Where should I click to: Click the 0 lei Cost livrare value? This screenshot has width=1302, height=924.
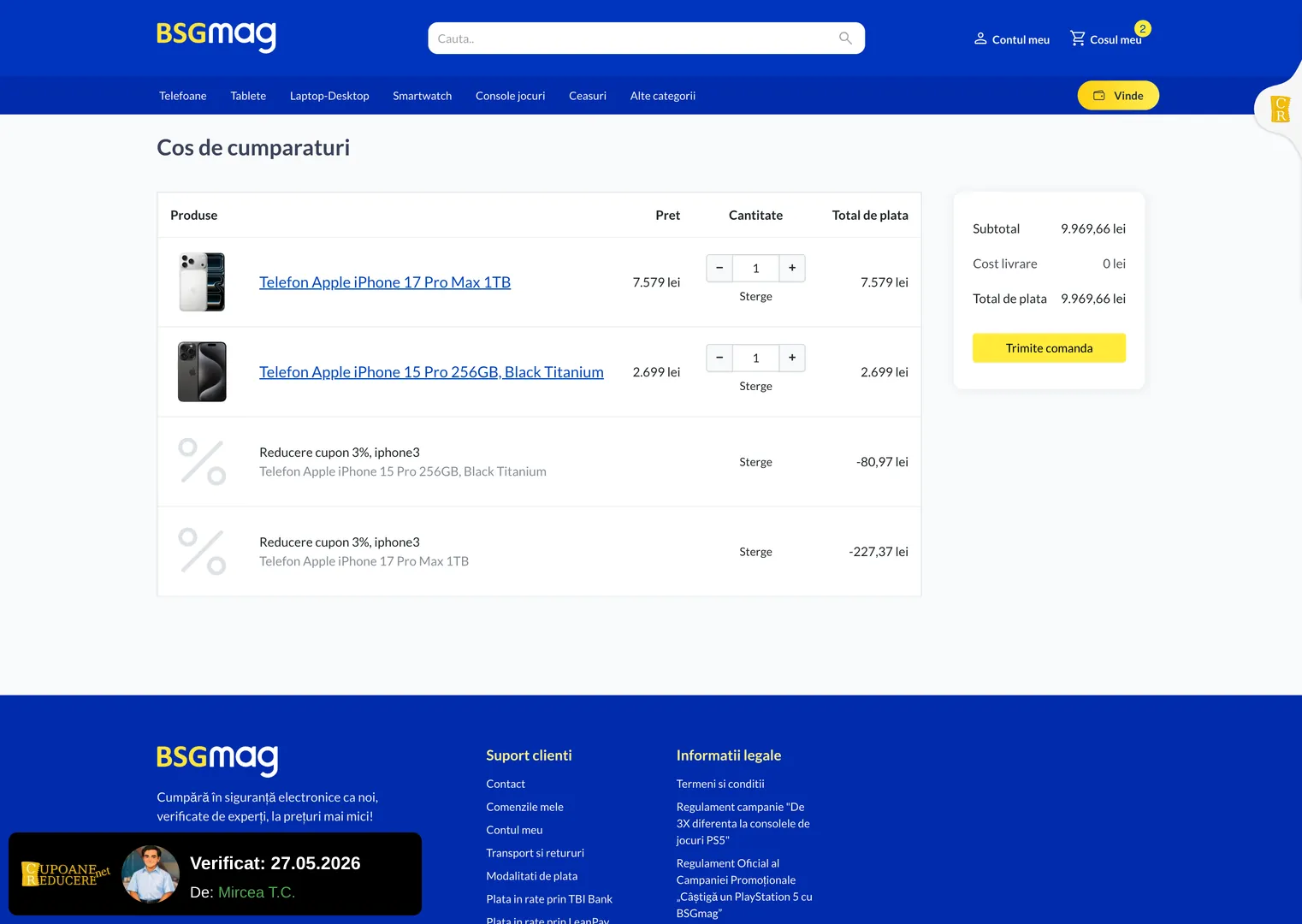[1114, 264]
